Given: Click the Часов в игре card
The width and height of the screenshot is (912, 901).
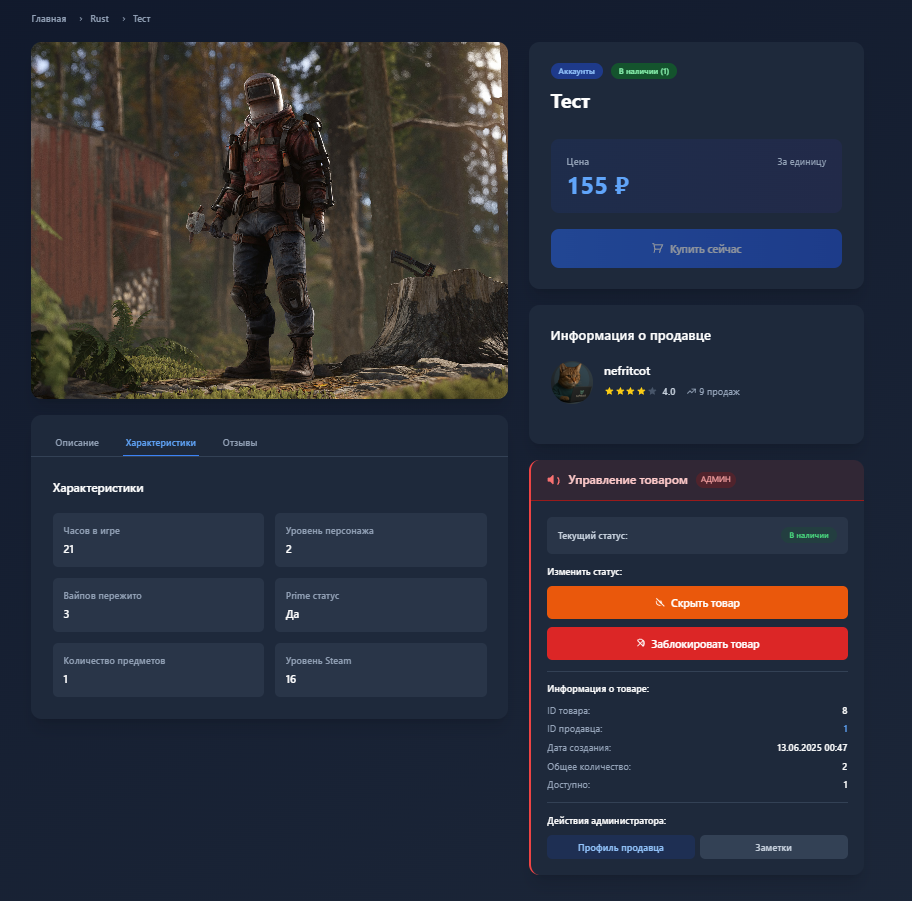Looking at the screenshot, I should (x=158, y=540).
